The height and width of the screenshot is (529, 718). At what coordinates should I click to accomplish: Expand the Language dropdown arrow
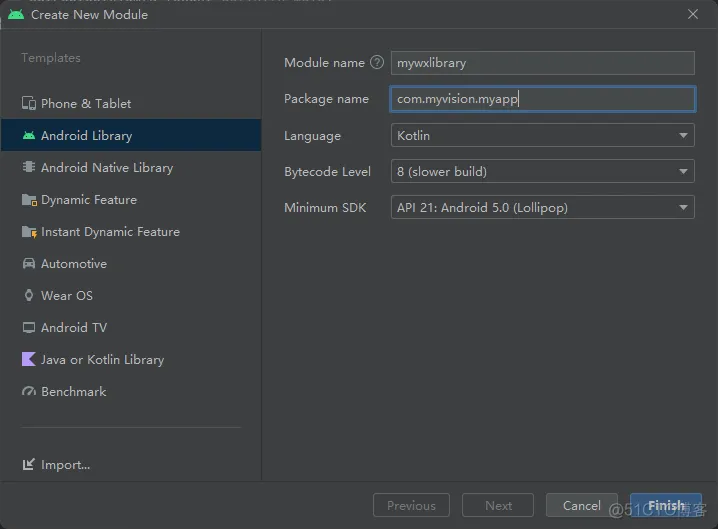[683, 136]
